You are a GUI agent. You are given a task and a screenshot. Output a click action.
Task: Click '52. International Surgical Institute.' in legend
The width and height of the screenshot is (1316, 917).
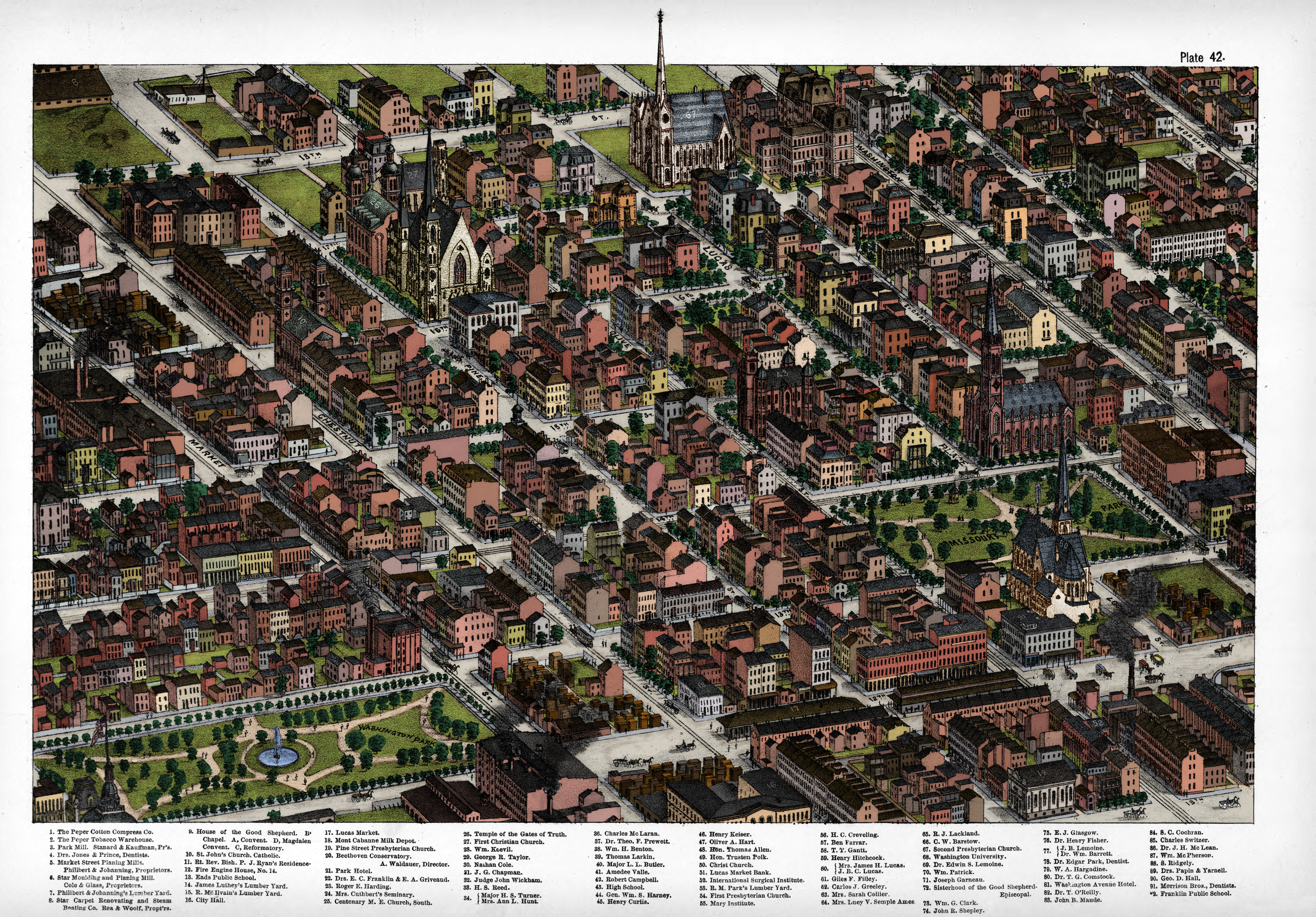752,880
